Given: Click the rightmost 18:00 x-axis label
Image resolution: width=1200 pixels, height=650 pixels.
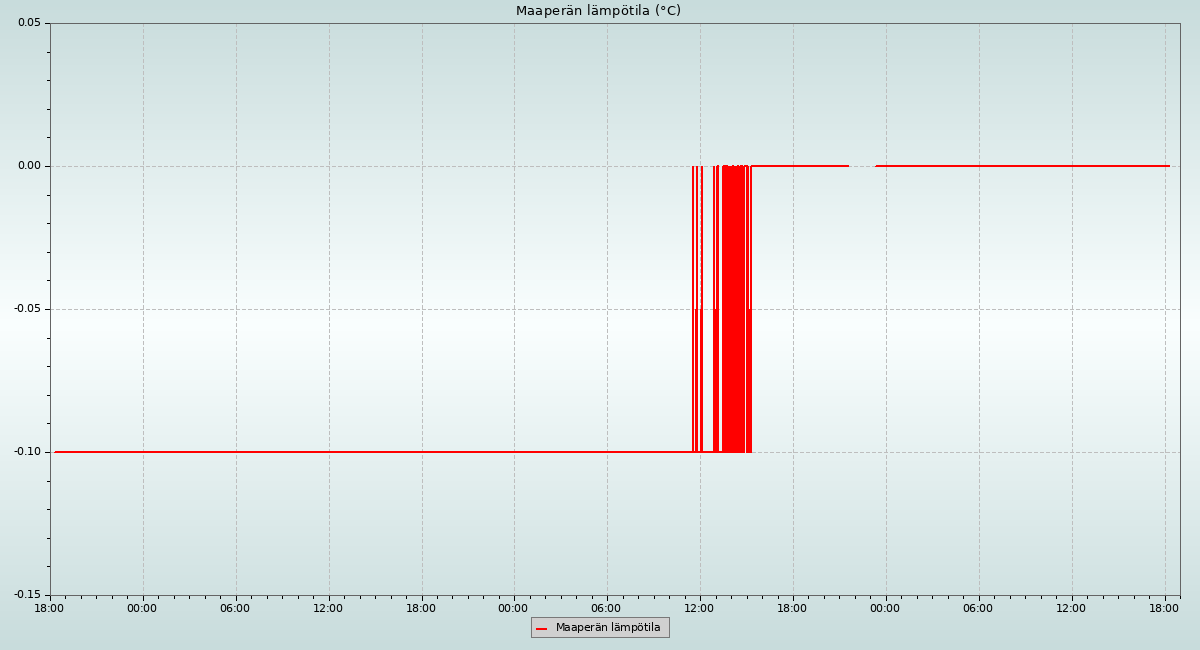Looking at the screenshot, I should [1164, 608].
